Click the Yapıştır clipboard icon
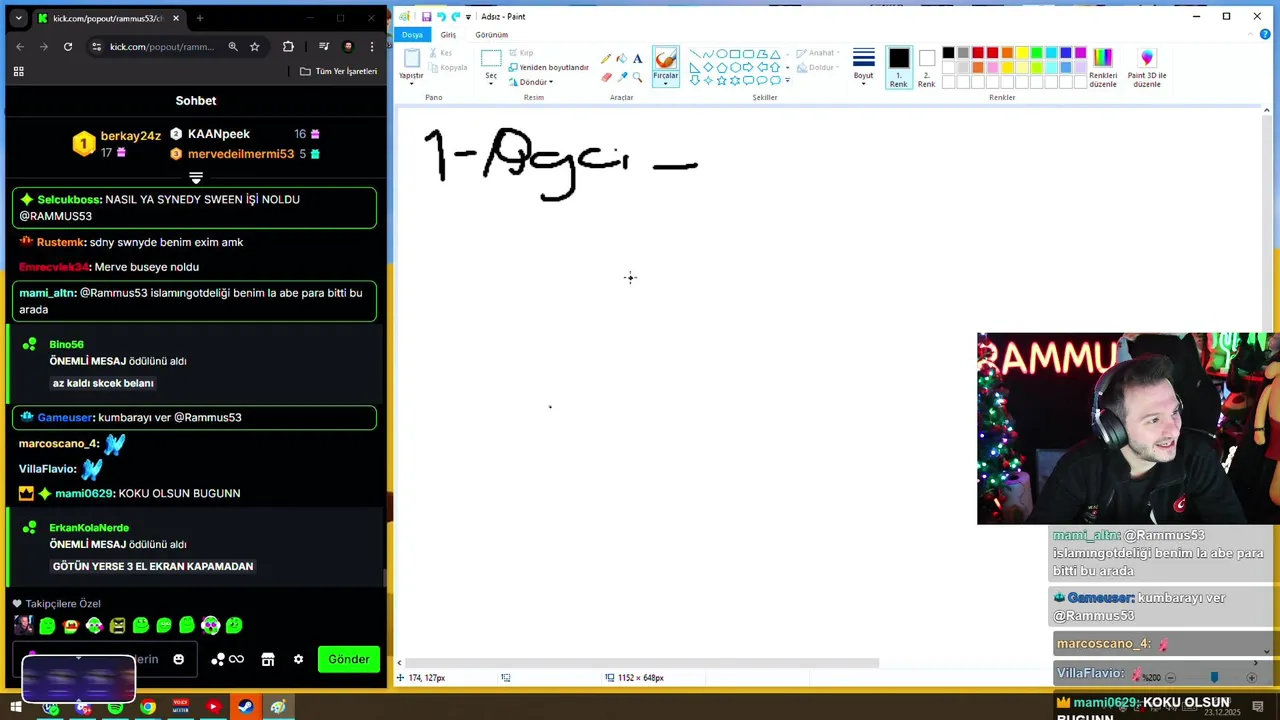This screenshot has width=1280, height=720. 411,58
